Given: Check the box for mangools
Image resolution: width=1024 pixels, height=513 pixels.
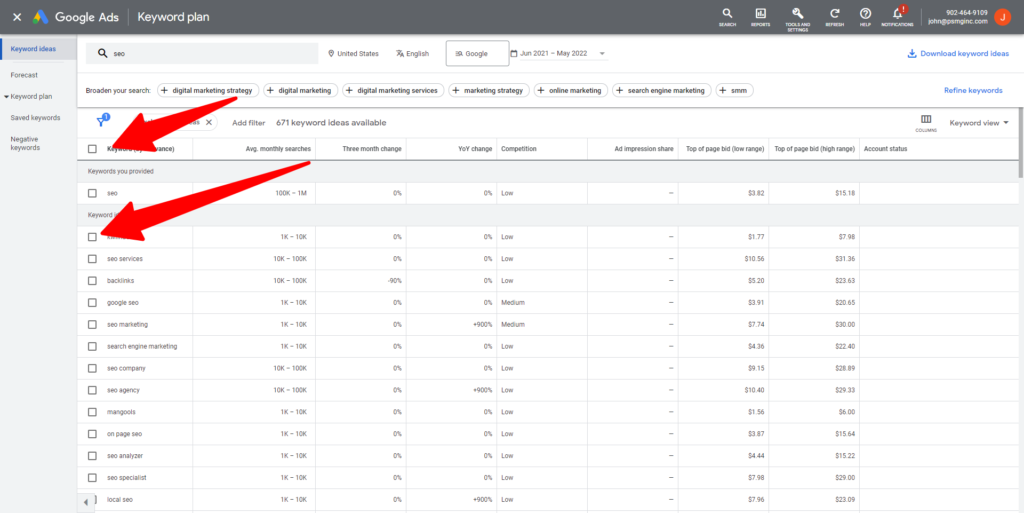Looking at the screenshot, I should point(92,412).
